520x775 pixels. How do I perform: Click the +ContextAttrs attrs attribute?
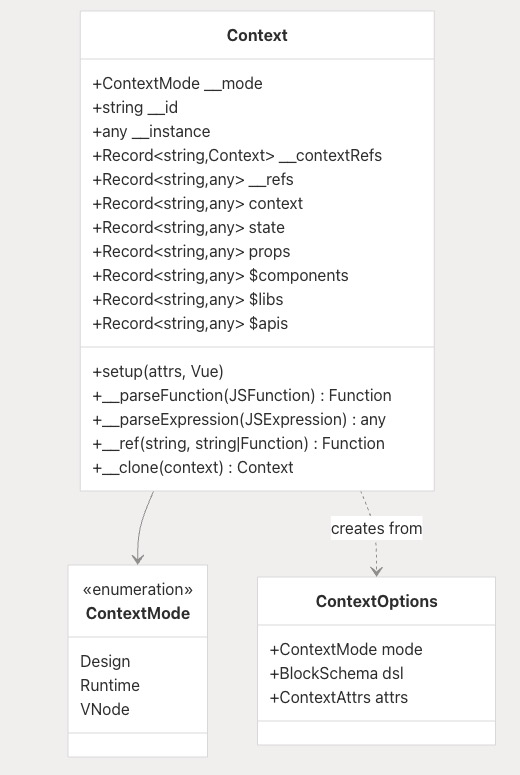click(339, 697)
